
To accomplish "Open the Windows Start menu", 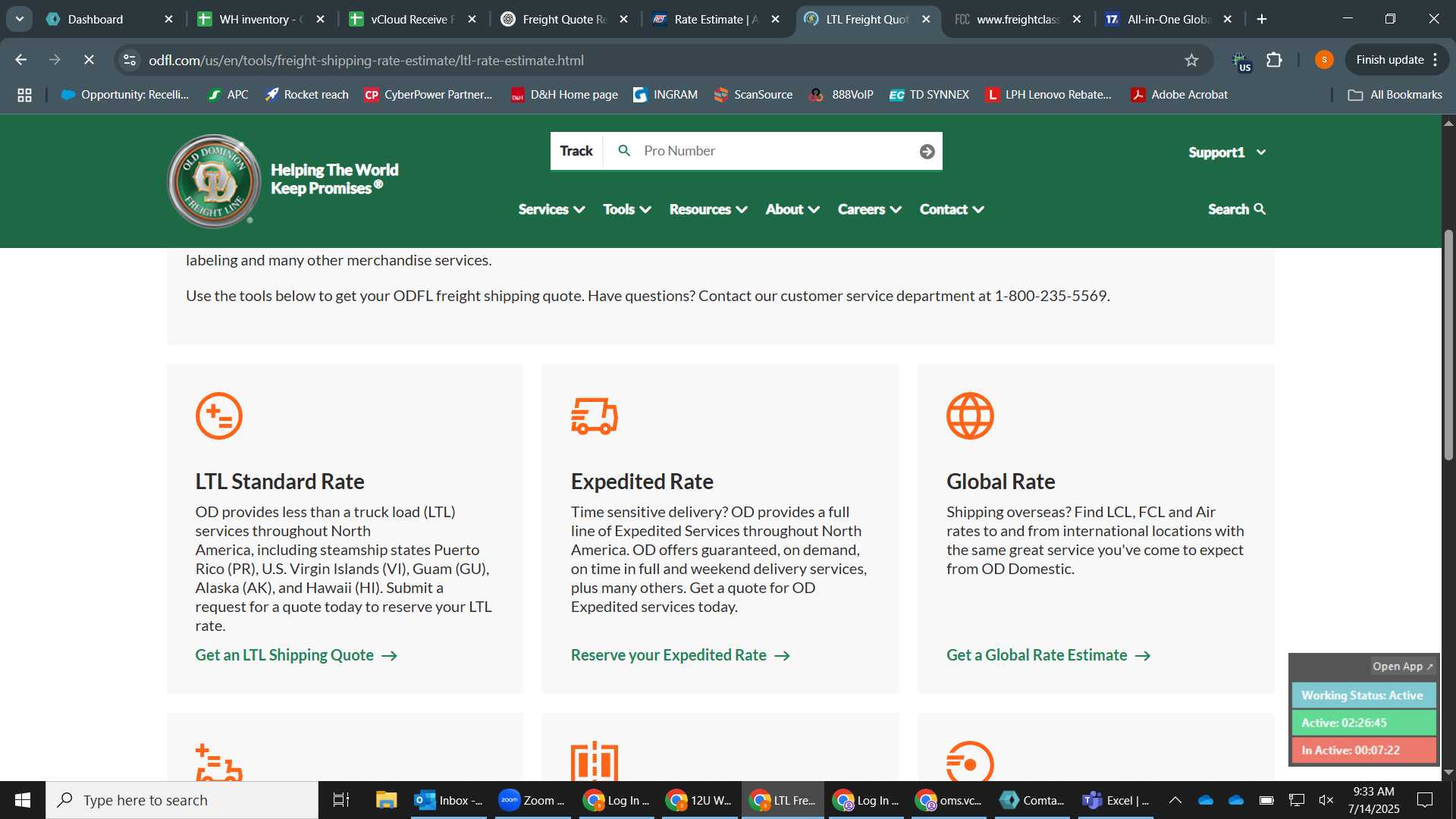I will [x=23, y=800].
